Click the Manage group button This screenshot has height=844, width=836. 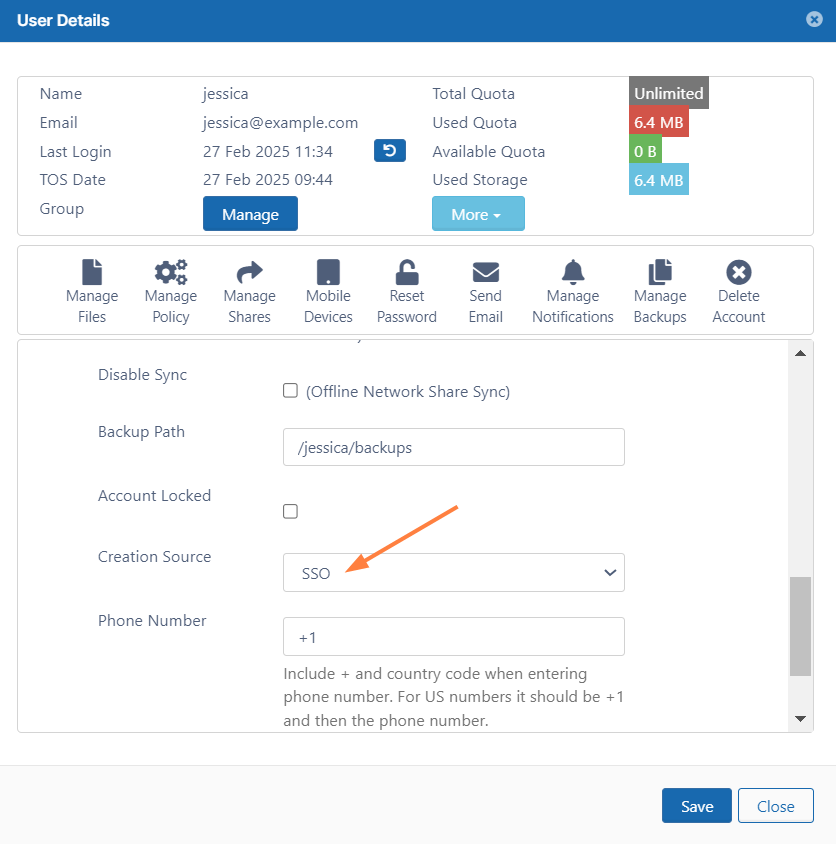click(x=250, y=214)
